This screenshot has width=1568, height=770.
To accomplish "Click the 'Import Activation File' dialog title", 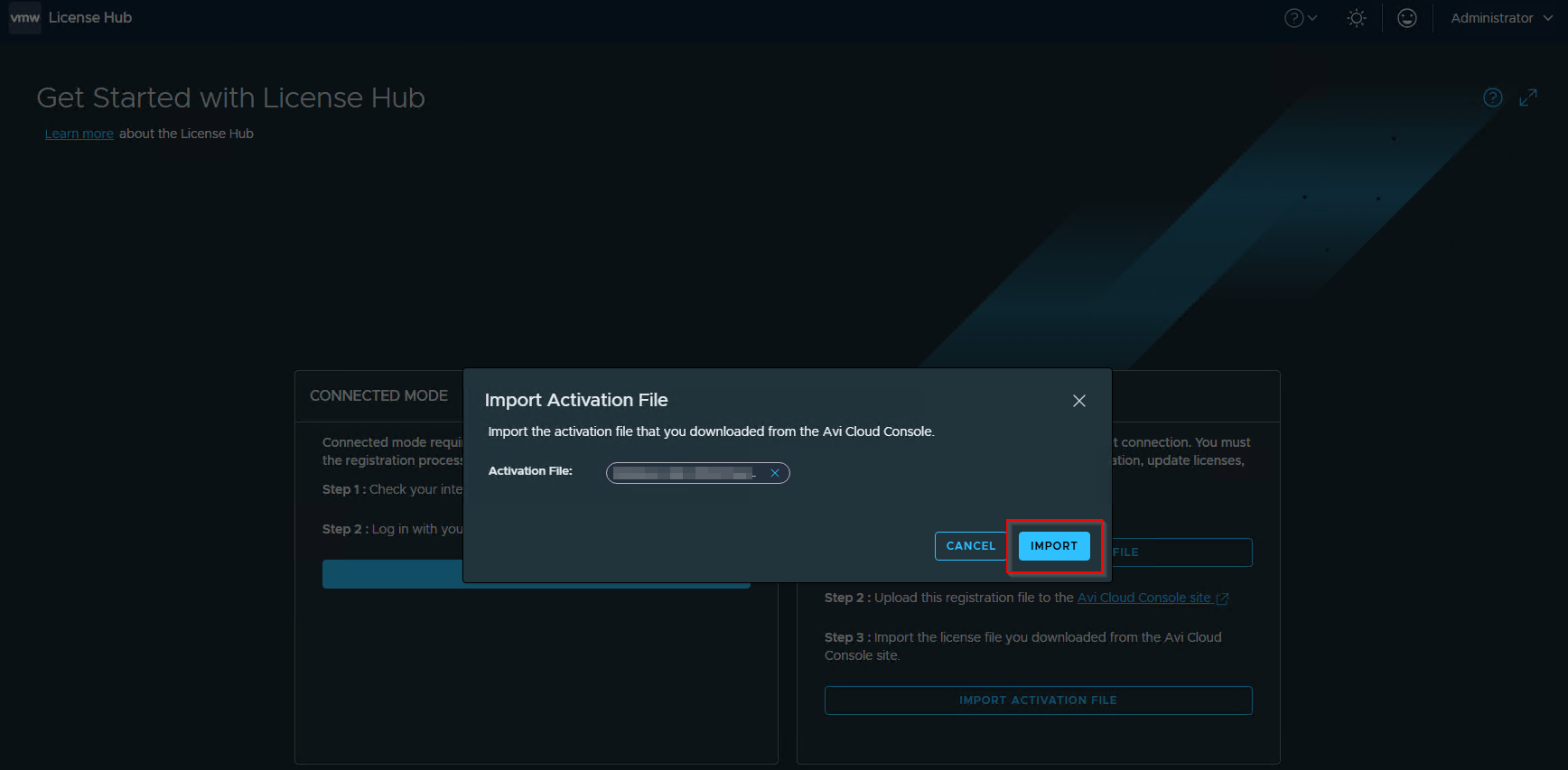I will [576, 400].
